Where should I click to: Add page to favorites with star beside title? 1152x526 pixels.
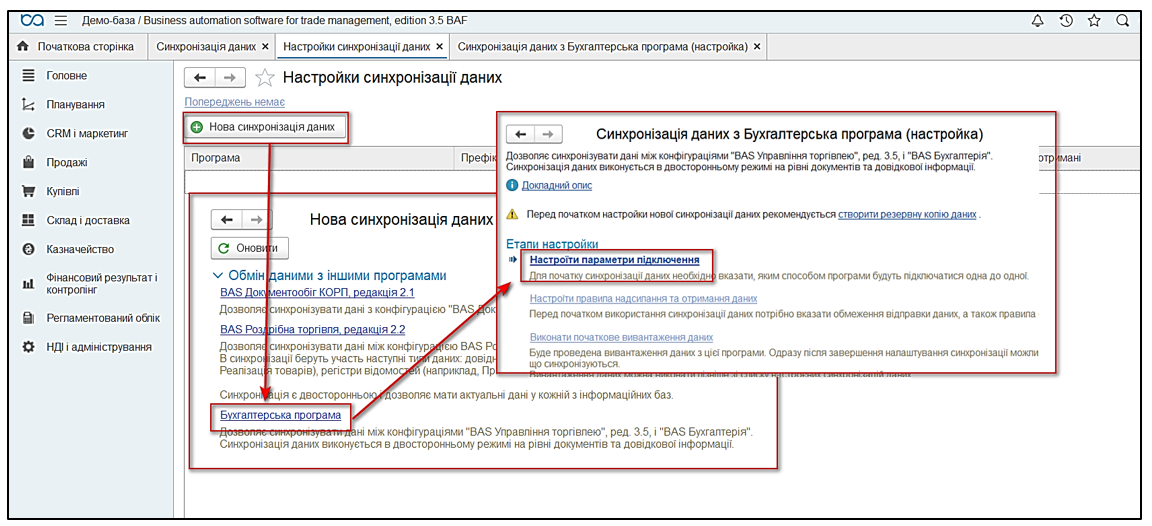coord(264,77)
